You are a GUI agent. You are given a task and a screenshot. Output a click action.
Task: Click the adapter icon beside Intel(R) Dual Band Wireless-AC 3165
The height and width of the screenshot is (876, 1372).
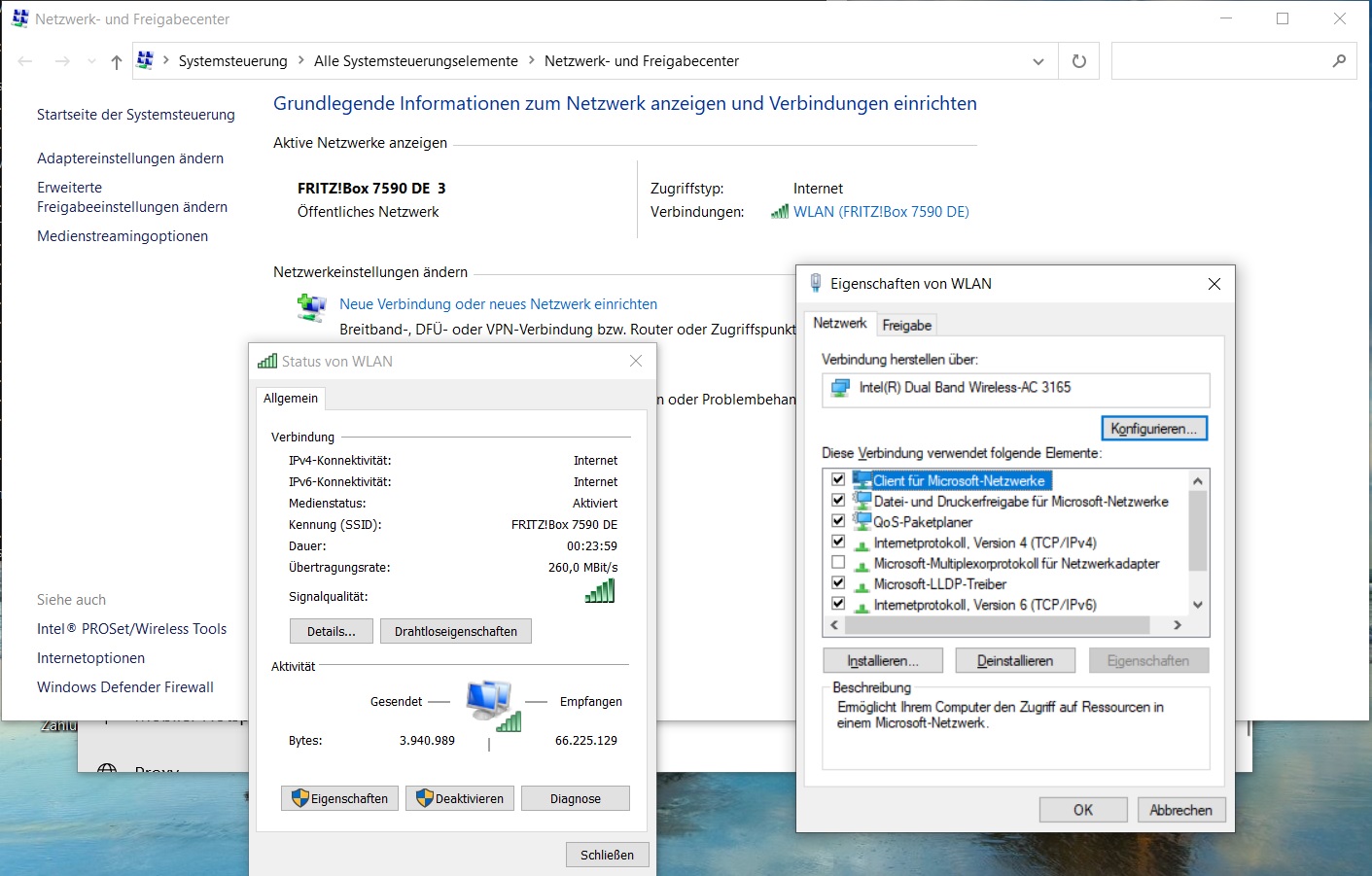coord(840,389)
